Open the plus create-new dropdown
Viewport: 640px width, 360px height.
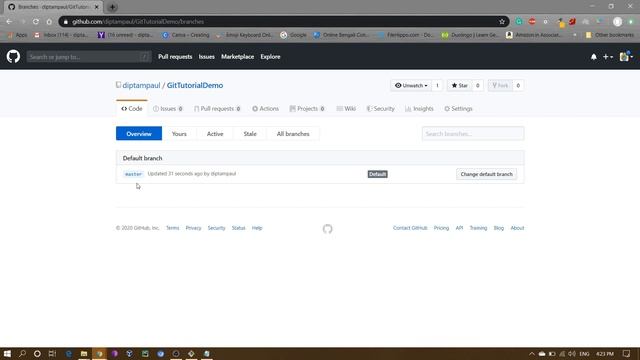[608, 57]
